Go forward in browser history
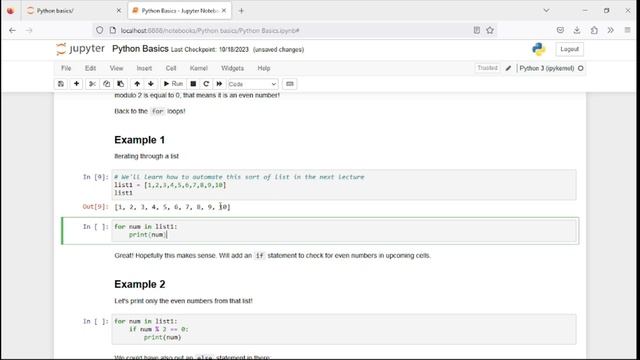The height and width of the screenshot is (360, 640). pyautogui.click(x=29, y=30)
